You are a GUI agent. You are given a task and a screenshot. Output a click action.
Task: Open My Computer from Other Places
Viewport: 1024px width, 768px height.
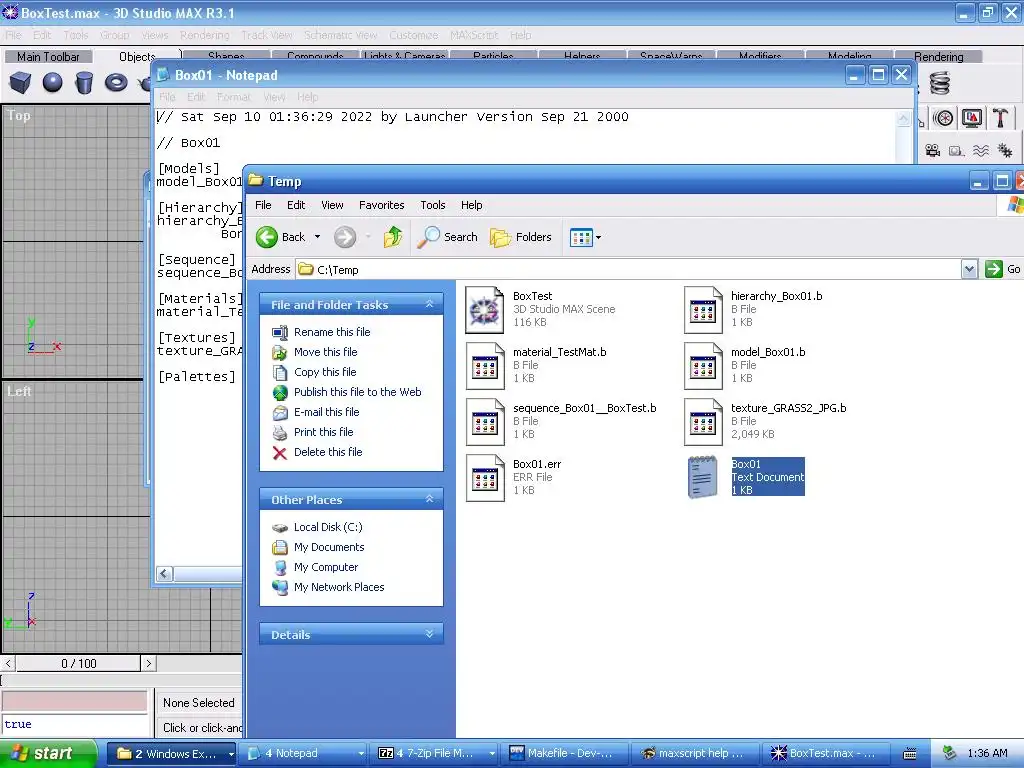(326, 568)
